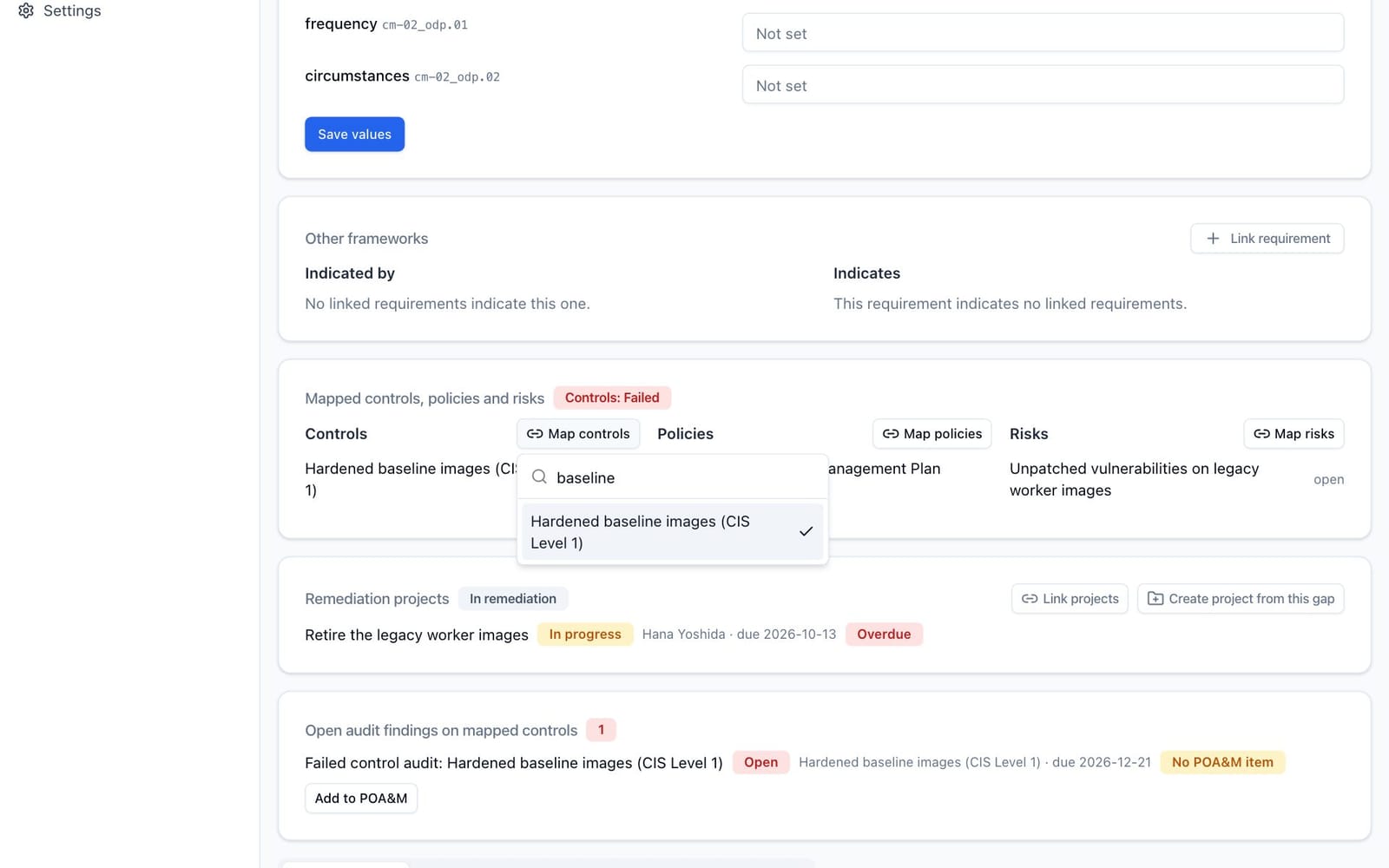Click the search magnifier icon in dropdown
This screenshot has width=1389, height=868.
(539, 477)
